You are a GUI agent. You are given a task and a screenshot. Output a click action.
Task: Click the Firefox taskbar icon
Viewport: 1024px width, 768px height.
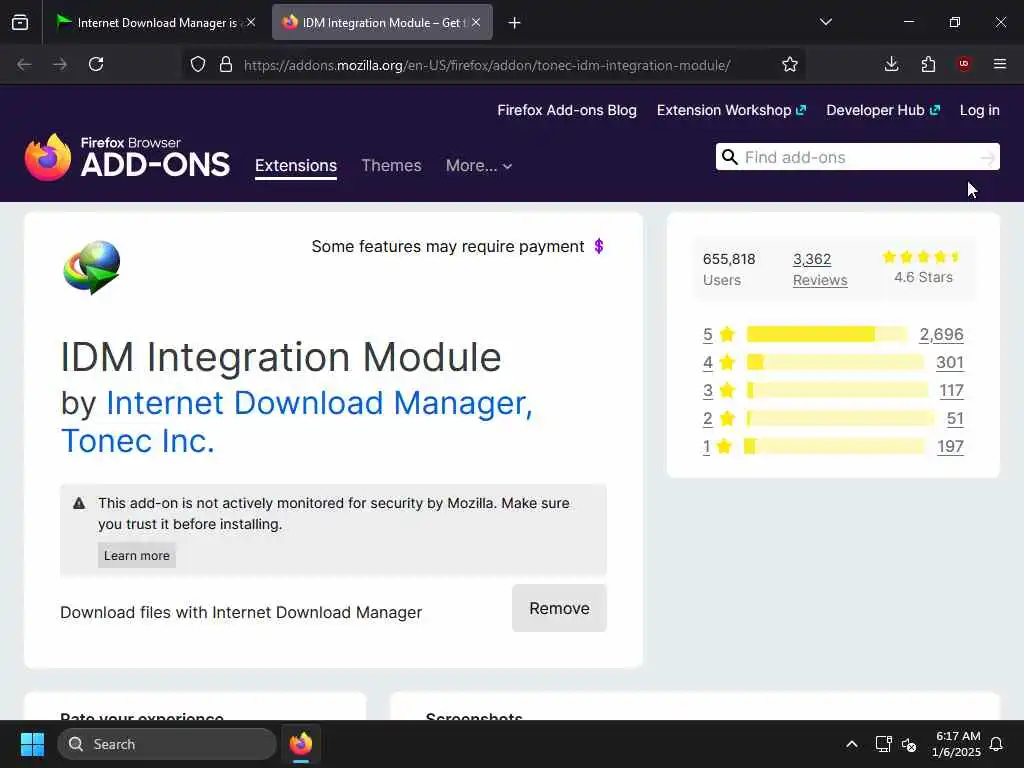coord(301,744)
